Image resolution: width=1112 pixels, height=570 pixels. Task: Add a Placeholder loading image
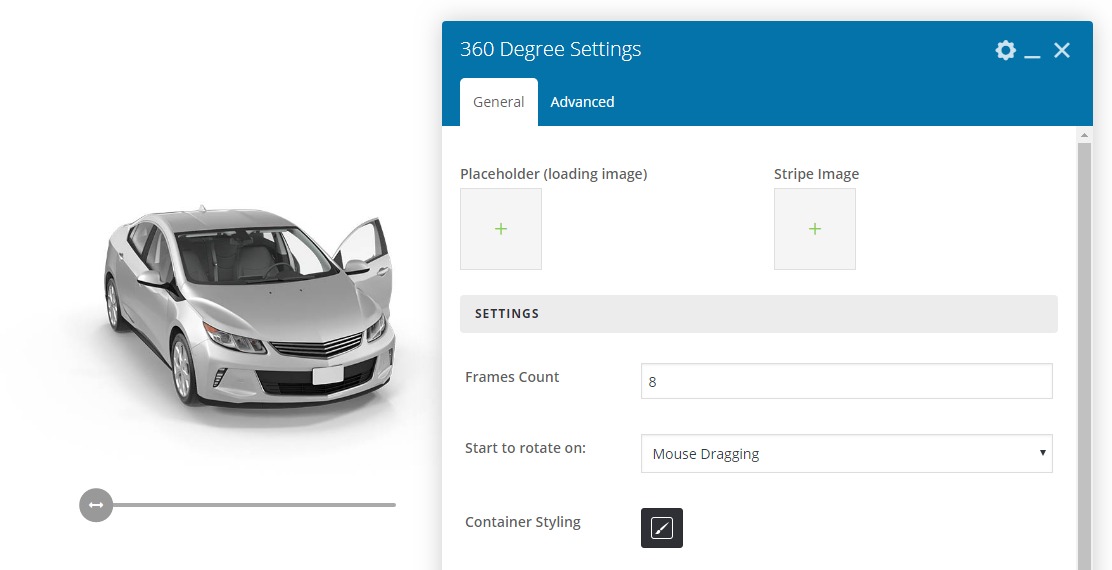(501, 229)
